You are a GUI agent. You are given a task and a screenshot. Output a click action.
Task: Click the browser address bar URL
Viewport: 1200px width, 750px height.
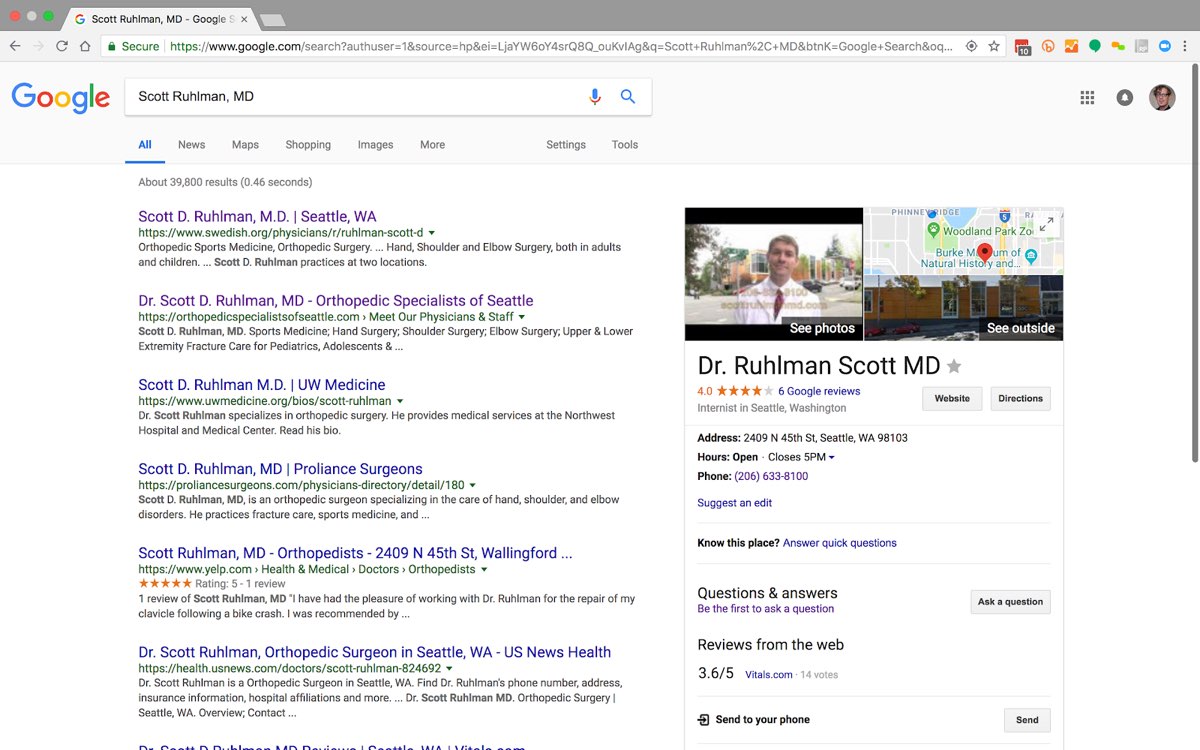[x=560, y=46]
